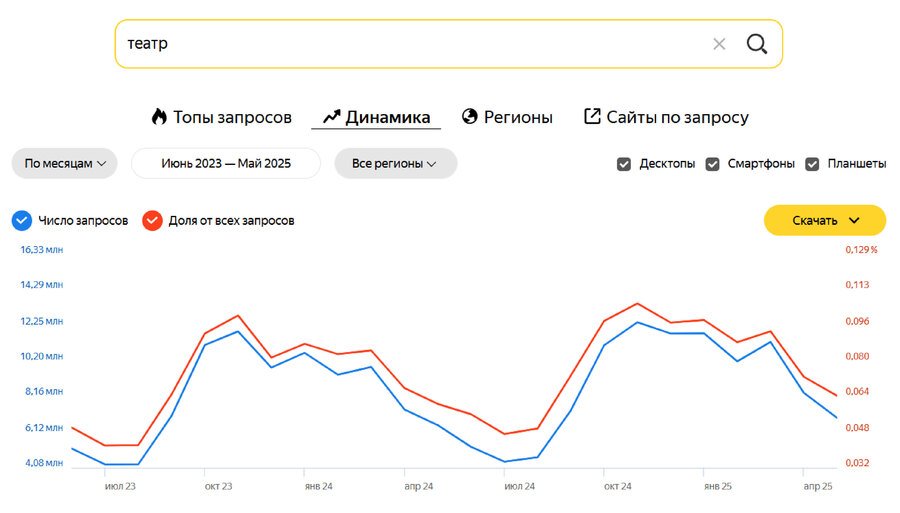The height and width of the screenshot is (513, 900).
Task: Open the По месяцам grouping dropdown
Action: (x=65, y=163)
